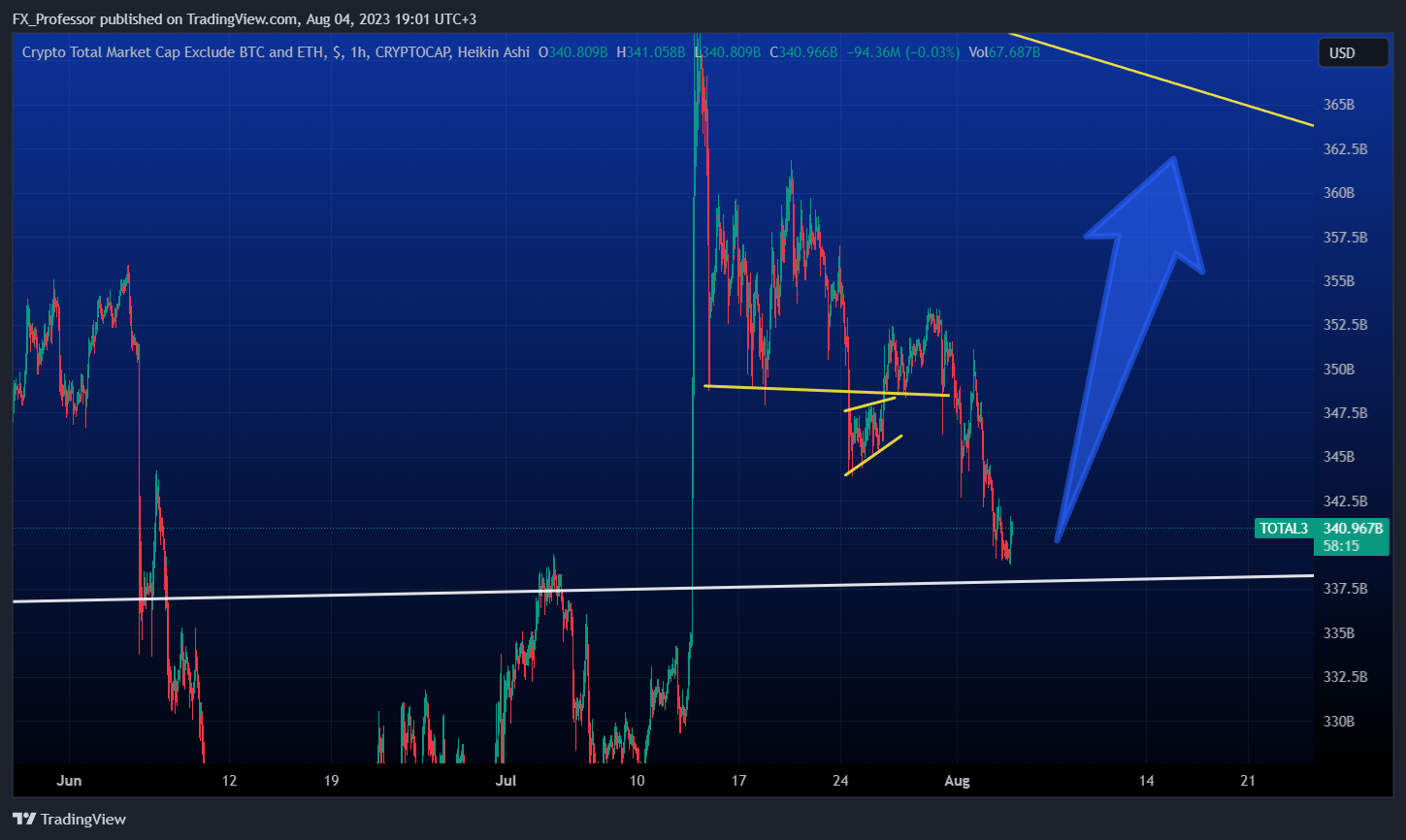
Task: Click the 347.5B price axis label
Action: click(x=1346, y=413)
